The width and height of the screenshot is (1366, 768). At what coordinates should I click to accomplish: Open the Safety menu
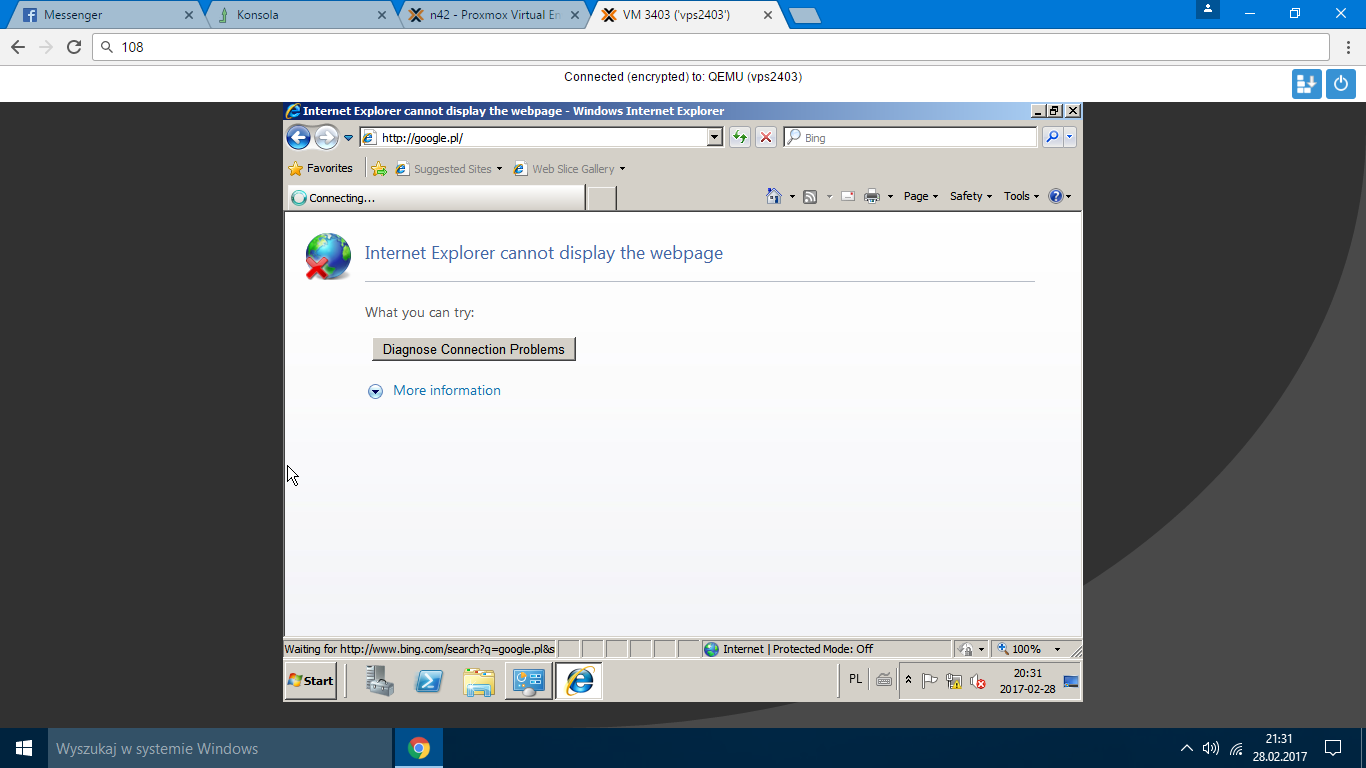click(970, 197)
